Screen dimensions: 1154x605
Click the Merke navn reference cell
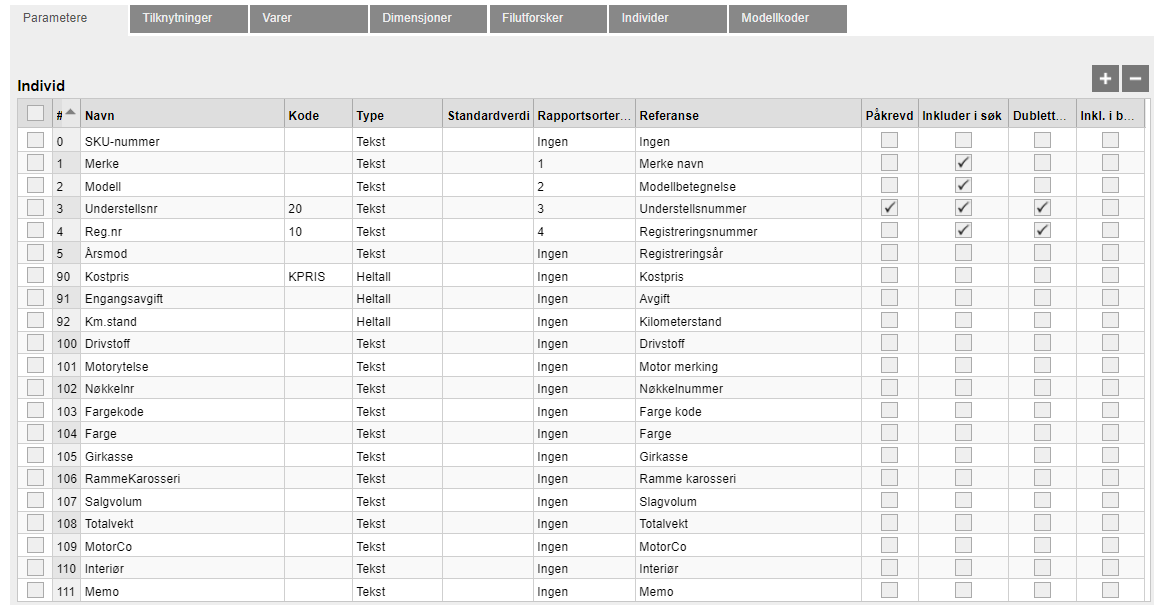[748, 163]
